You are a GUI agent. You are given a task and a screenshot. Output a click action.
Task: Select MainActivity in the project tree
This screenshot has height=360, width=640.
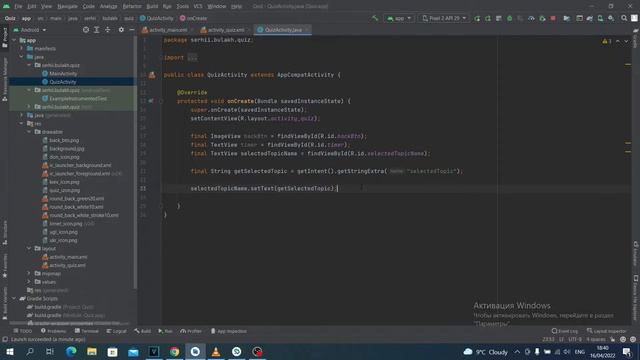click(x=63, y=73)
